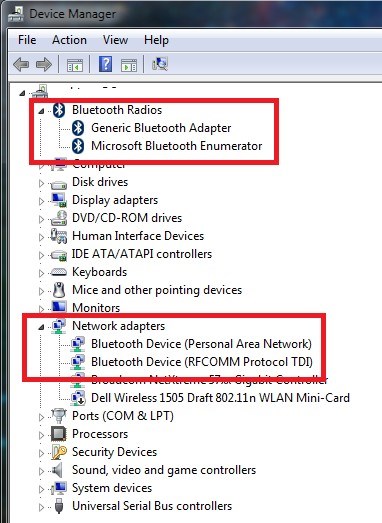Expand the Processors node

[41, 435]
